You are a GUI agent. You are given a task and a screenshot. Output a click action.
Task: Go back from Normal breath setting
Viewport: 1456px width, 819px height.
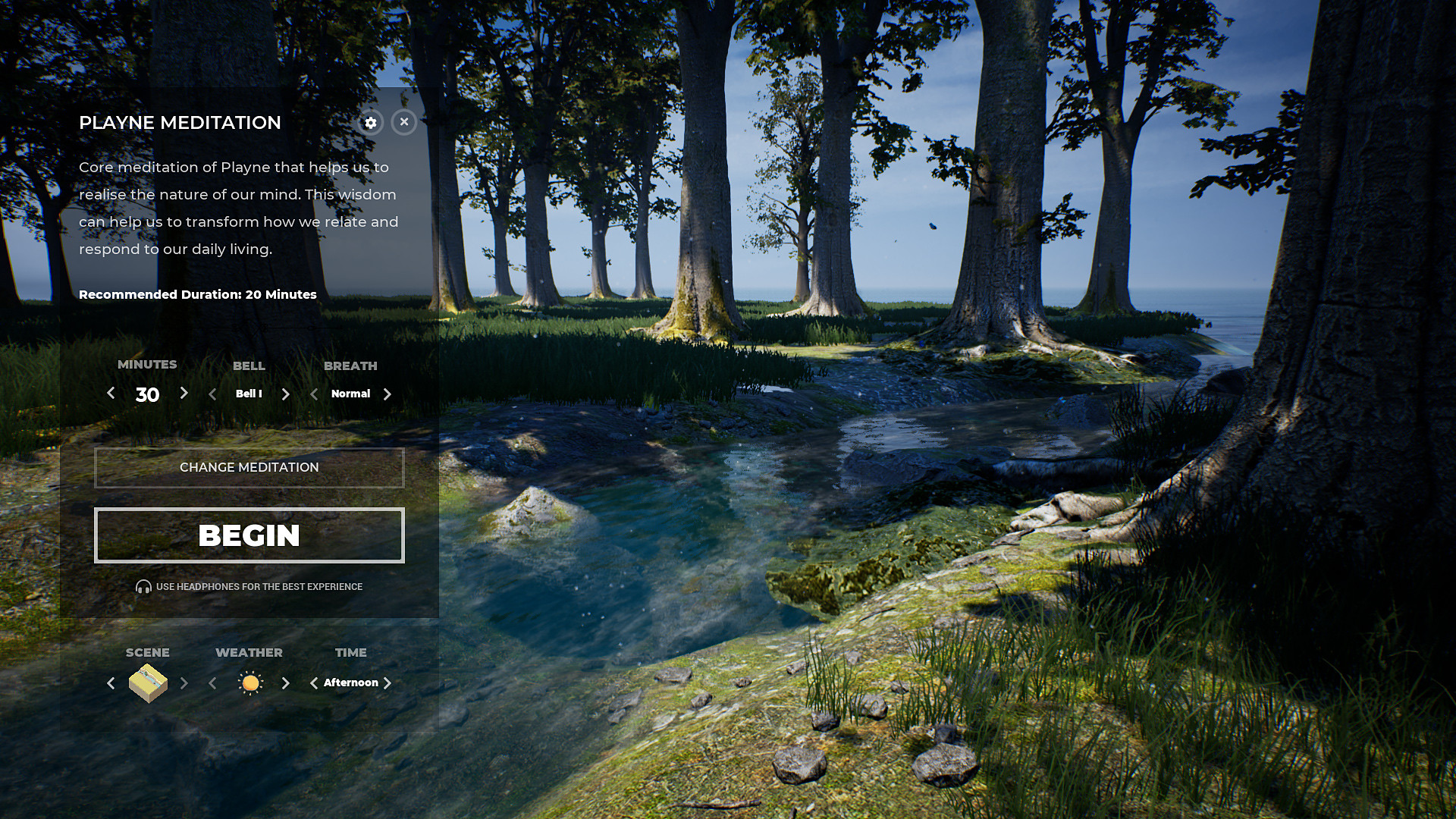[314, 394]
